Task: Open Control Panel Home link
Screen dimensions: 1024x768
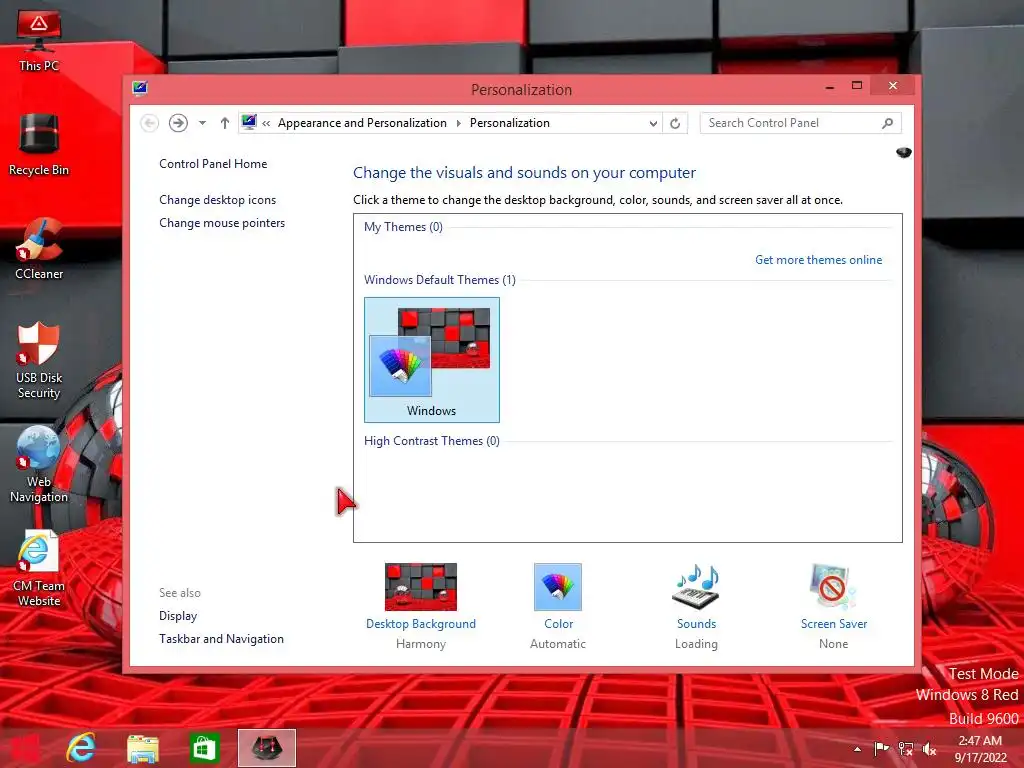Action: pos(213,164)
